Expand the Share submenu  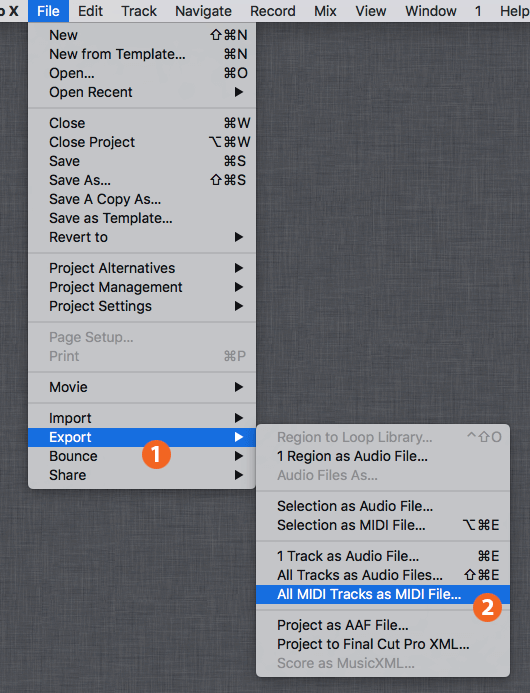pyautogui.click(x=142, y=475)
